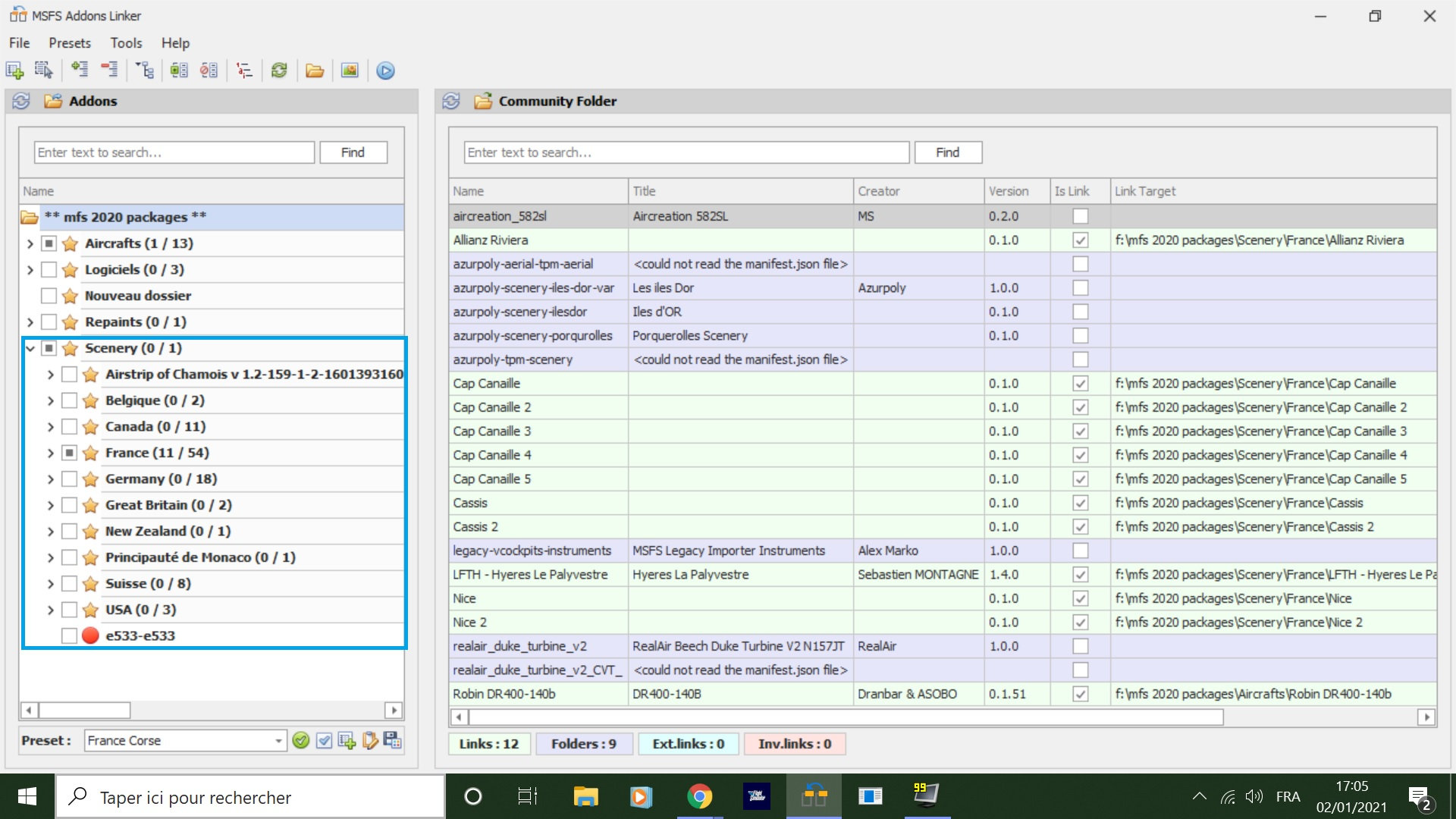Click the Community Folder search field

pos(686,152)
